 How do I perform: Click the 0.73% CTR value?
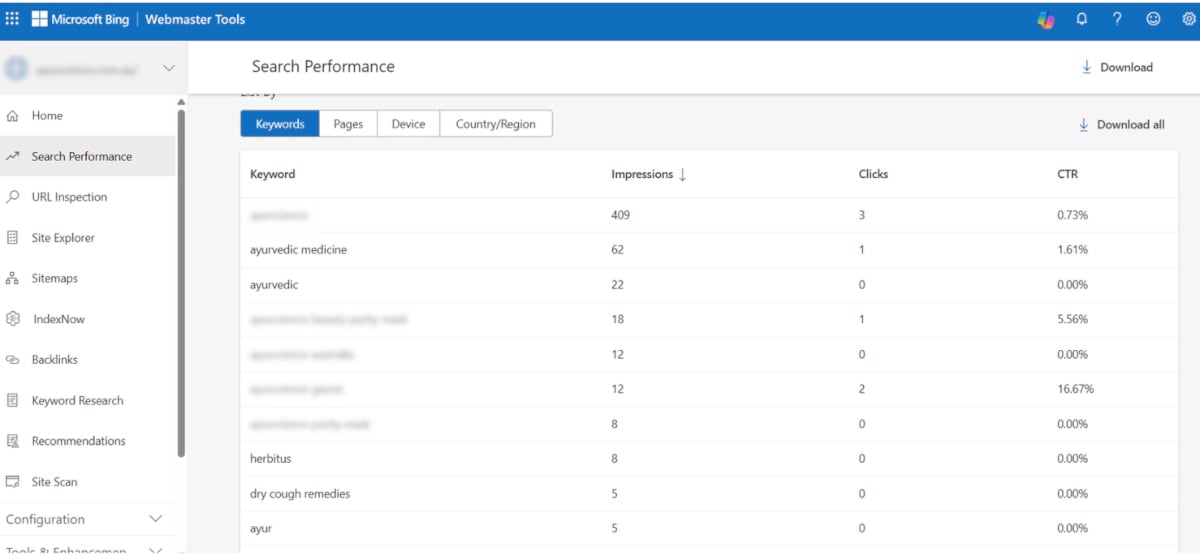[1073, 215]
